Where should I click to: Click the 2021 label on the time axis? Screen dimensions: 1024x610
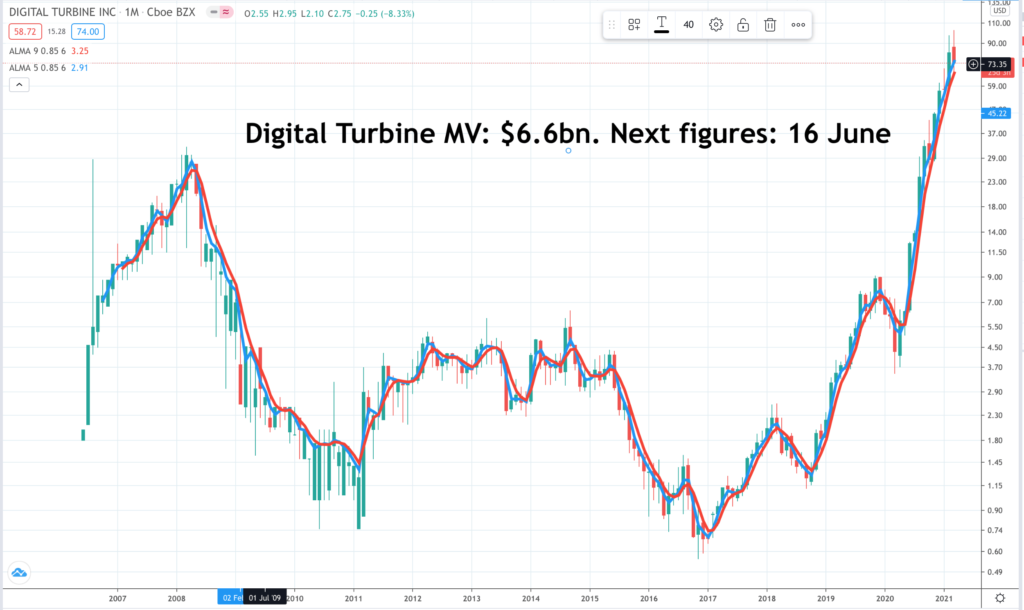[944, 598]
